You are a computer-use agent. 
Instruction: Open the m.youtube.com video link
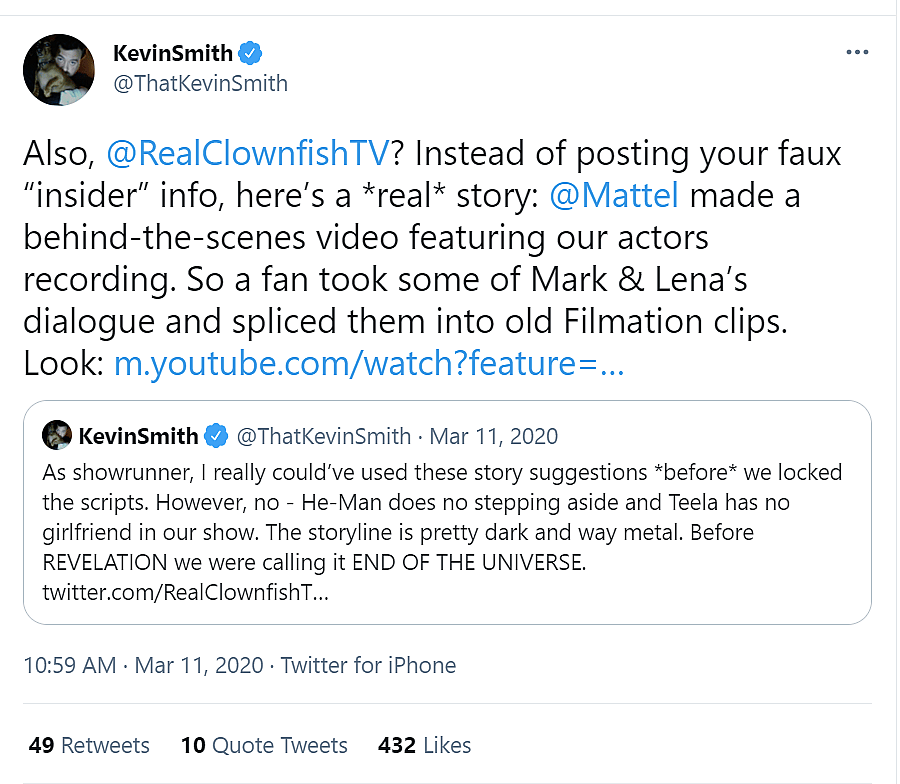coord(369,364)
